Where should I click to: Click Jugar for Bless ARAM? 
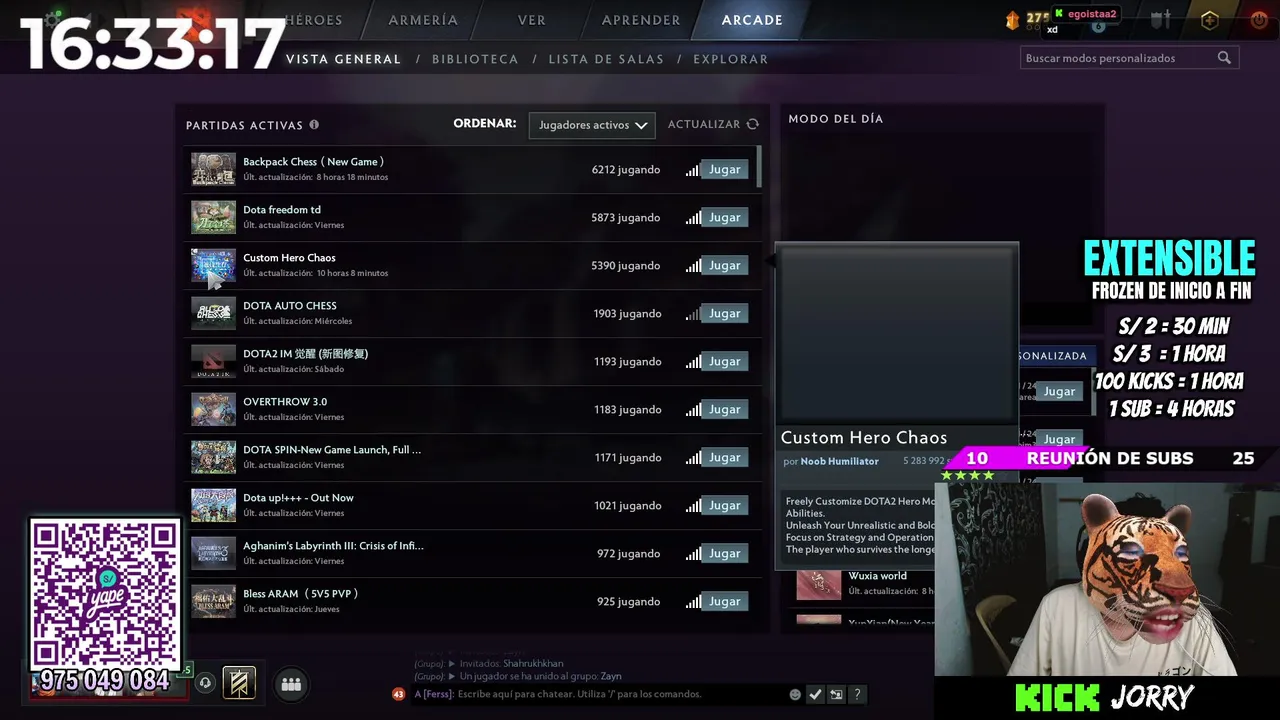point(724,601)
